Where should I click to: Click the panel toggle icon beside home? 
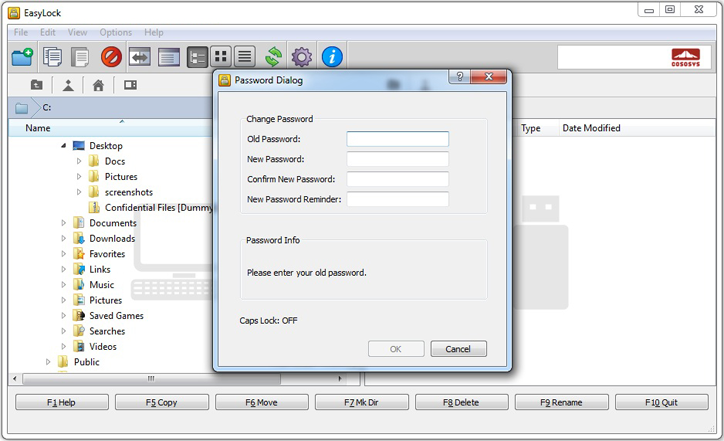[x=130, y=85]
